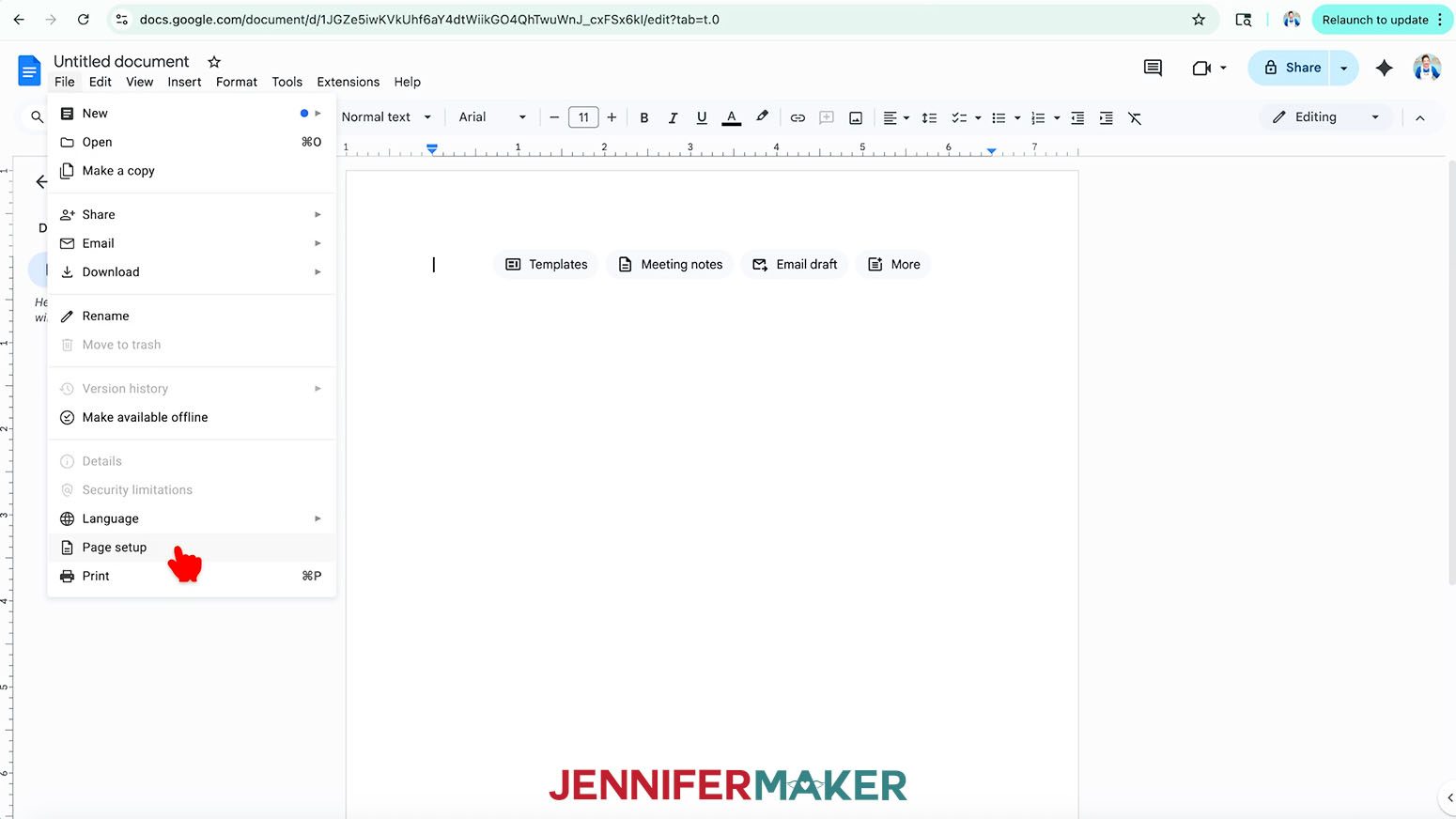Open the text color picker

(x=731, y=117)
